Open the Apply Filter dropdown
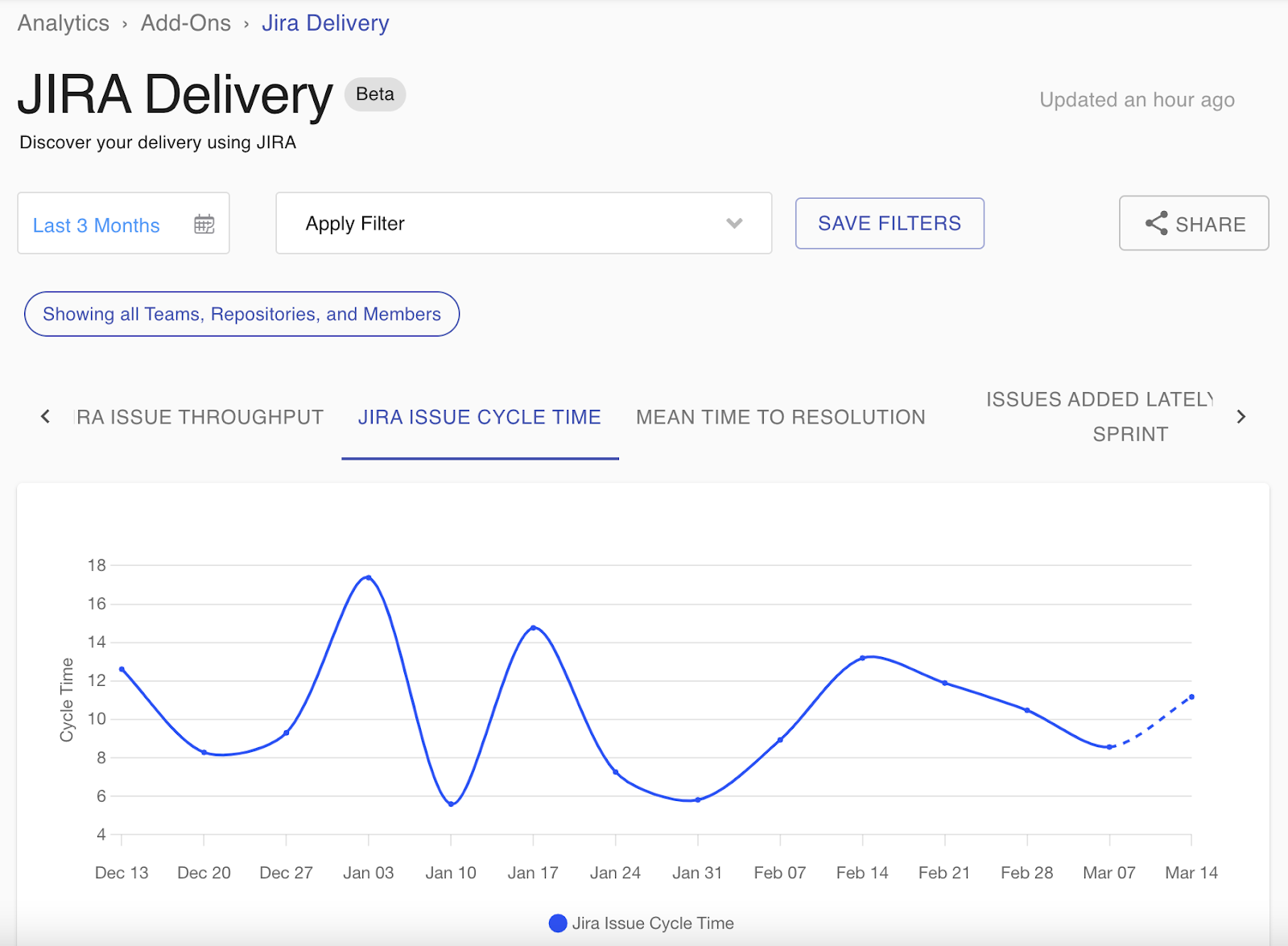The height and width of the screenshot is (946, 1288). [x=523, y=224]
